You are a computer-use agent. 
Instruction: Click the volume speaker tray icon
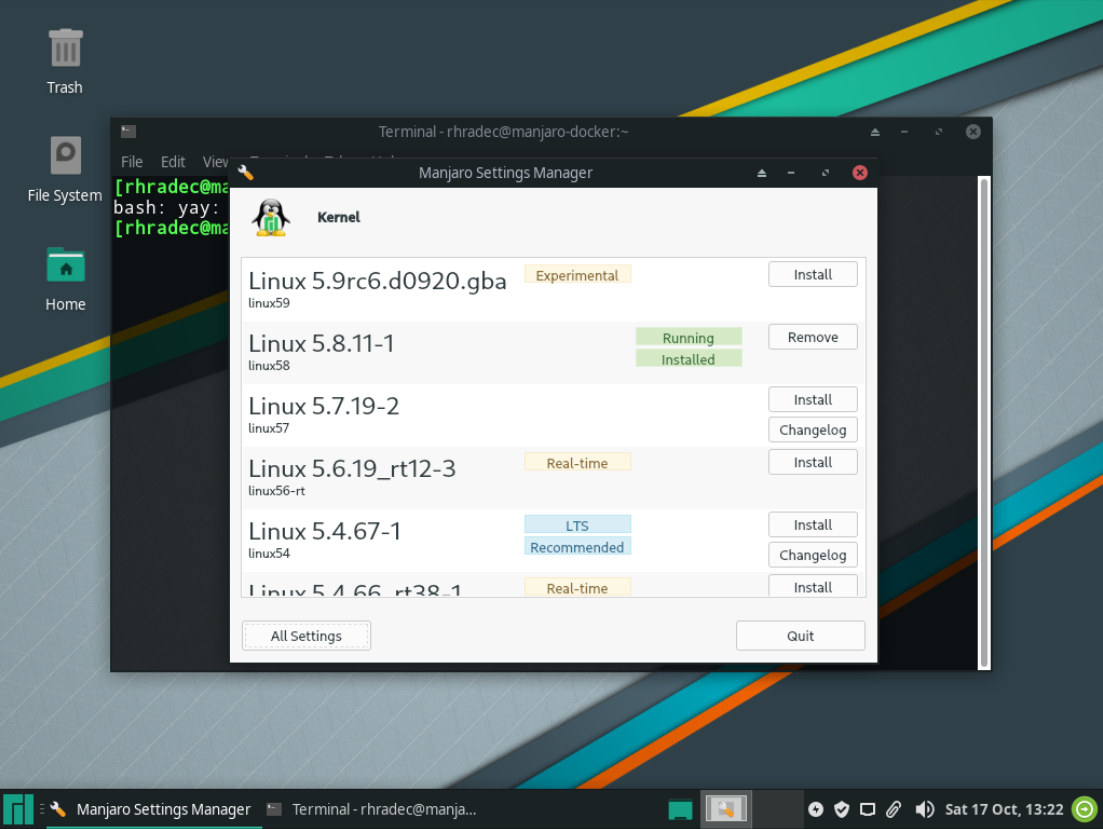point(924,809)
